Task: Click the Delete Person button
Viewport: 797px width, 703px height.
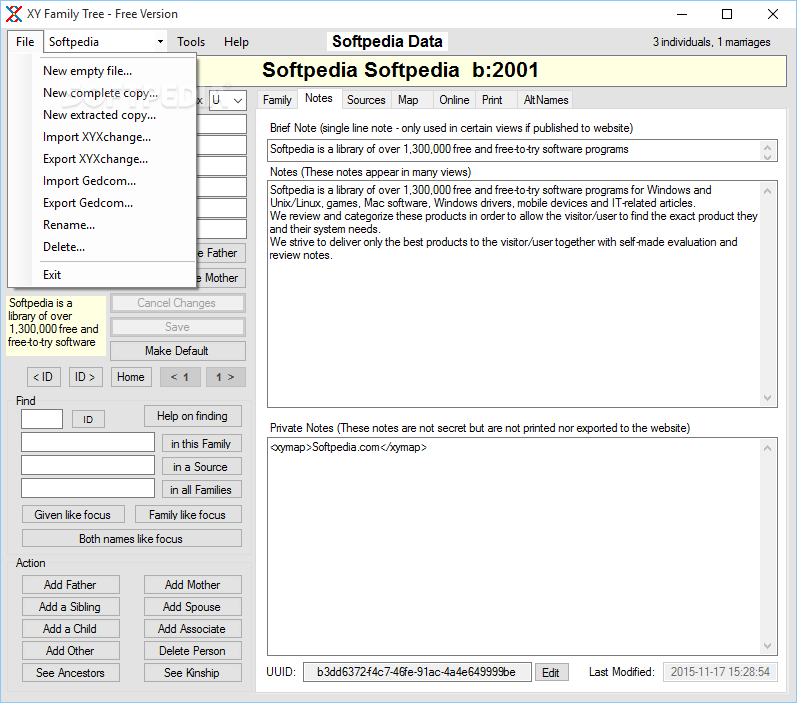Action: pos(193,651)
